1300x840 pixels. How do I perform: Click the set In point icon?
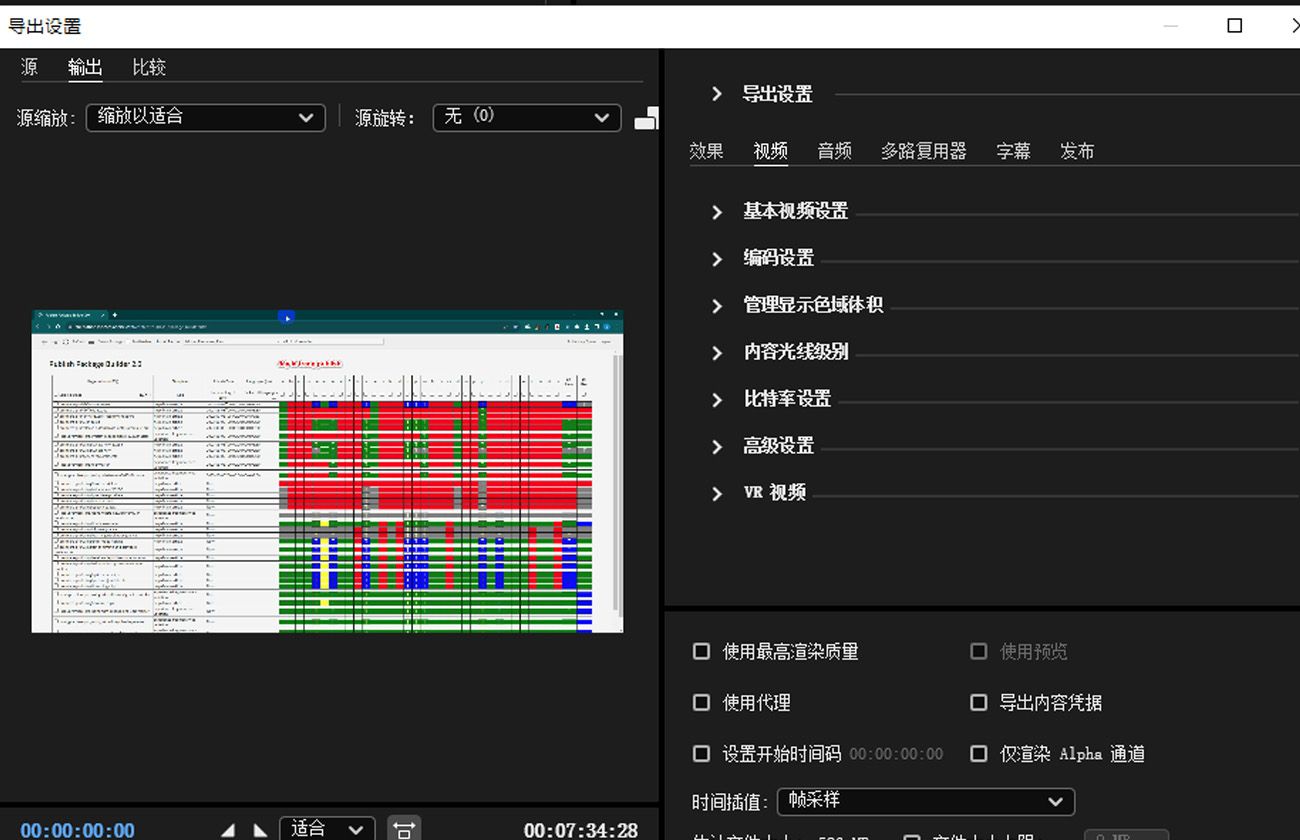click(227, 828)
